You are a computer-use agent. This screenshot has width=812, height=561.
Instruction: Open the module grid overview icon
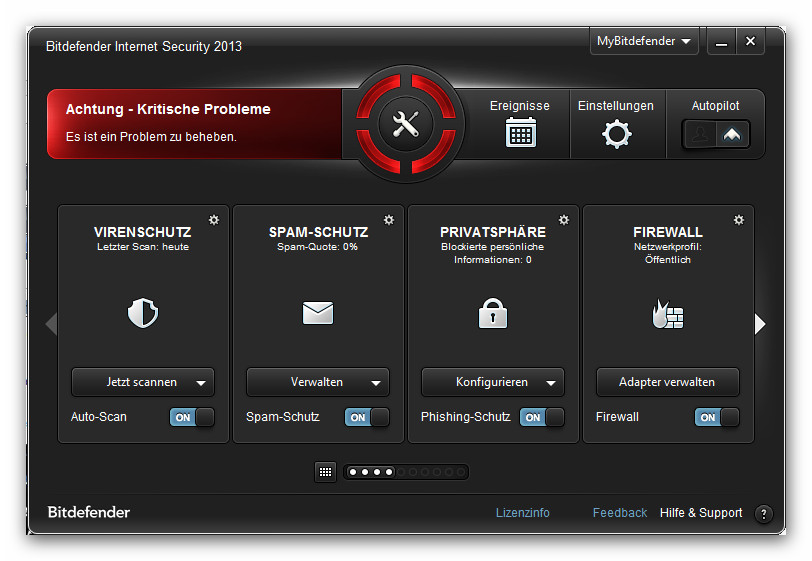click(325, 472)
